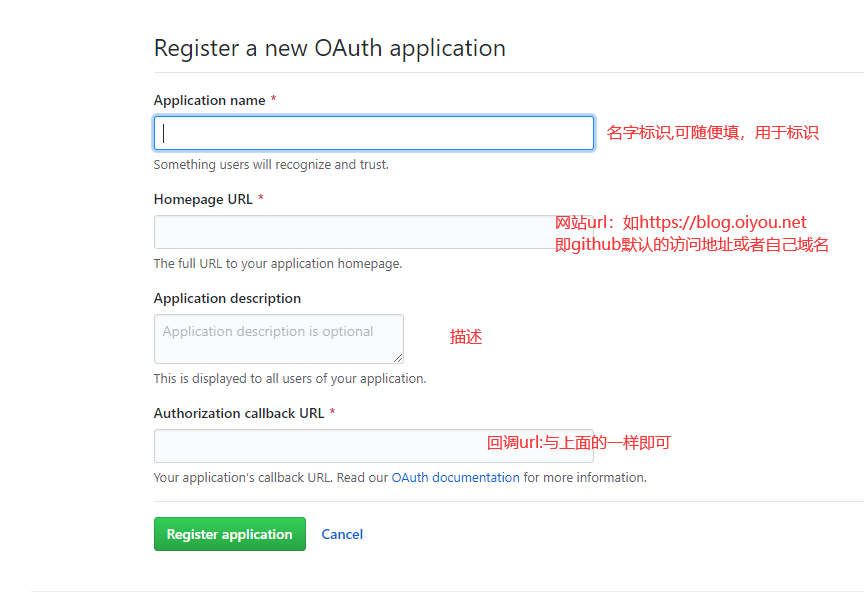Click the "Application description" label
864x598 pixels.
click(x=227, y=298)
